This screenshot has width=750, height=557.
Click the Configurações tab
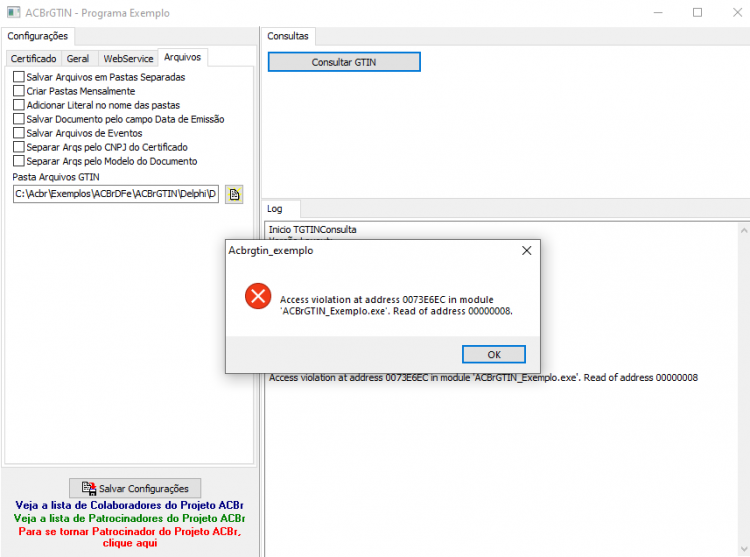[38, 36]
